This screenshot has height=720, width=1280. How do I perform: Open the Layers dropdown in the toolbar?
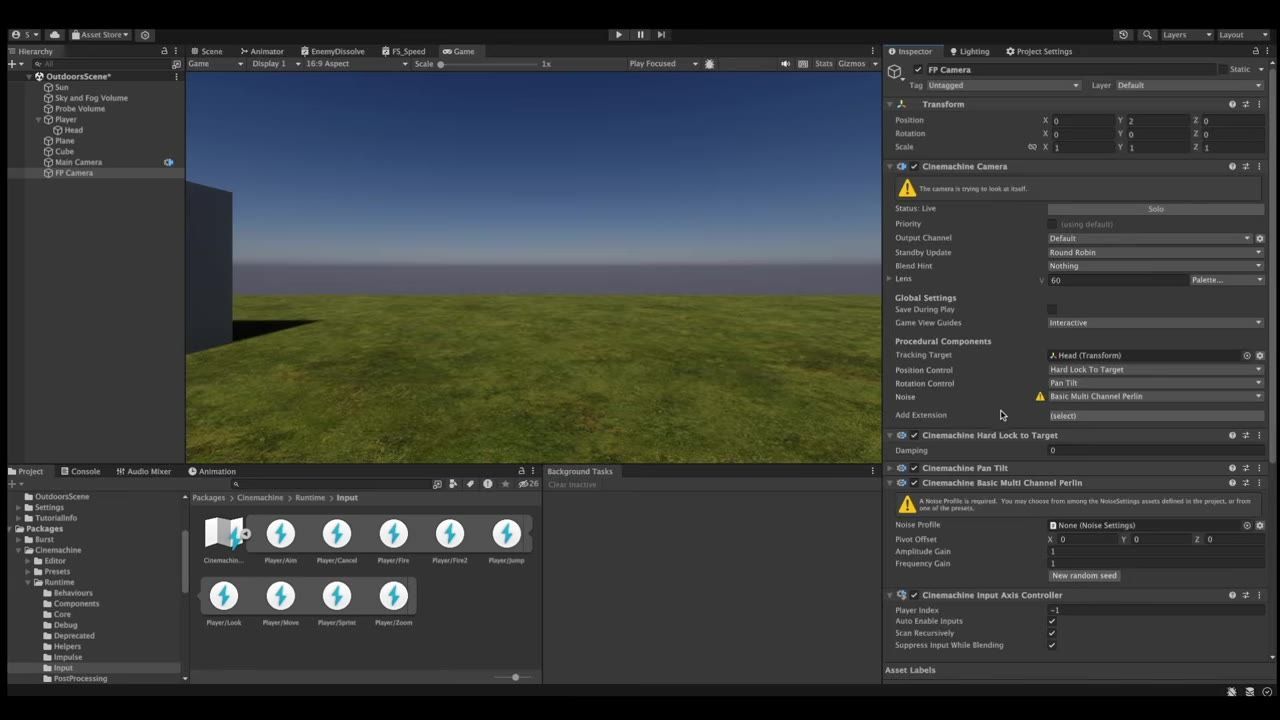(1187, 35)
